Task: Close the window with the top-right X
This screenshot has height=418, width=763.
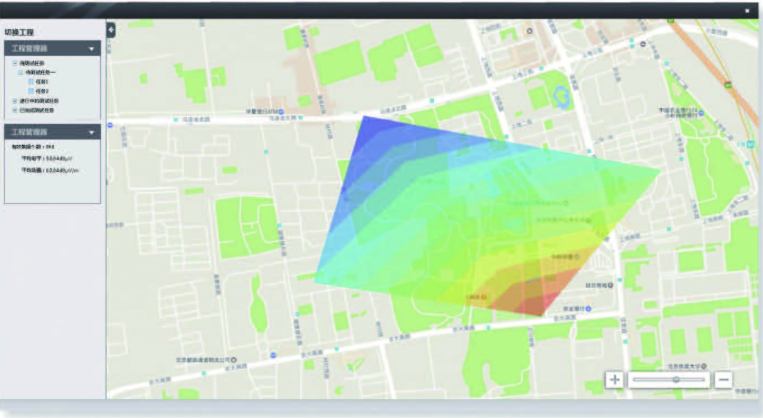Action: (x=747, y=11)
